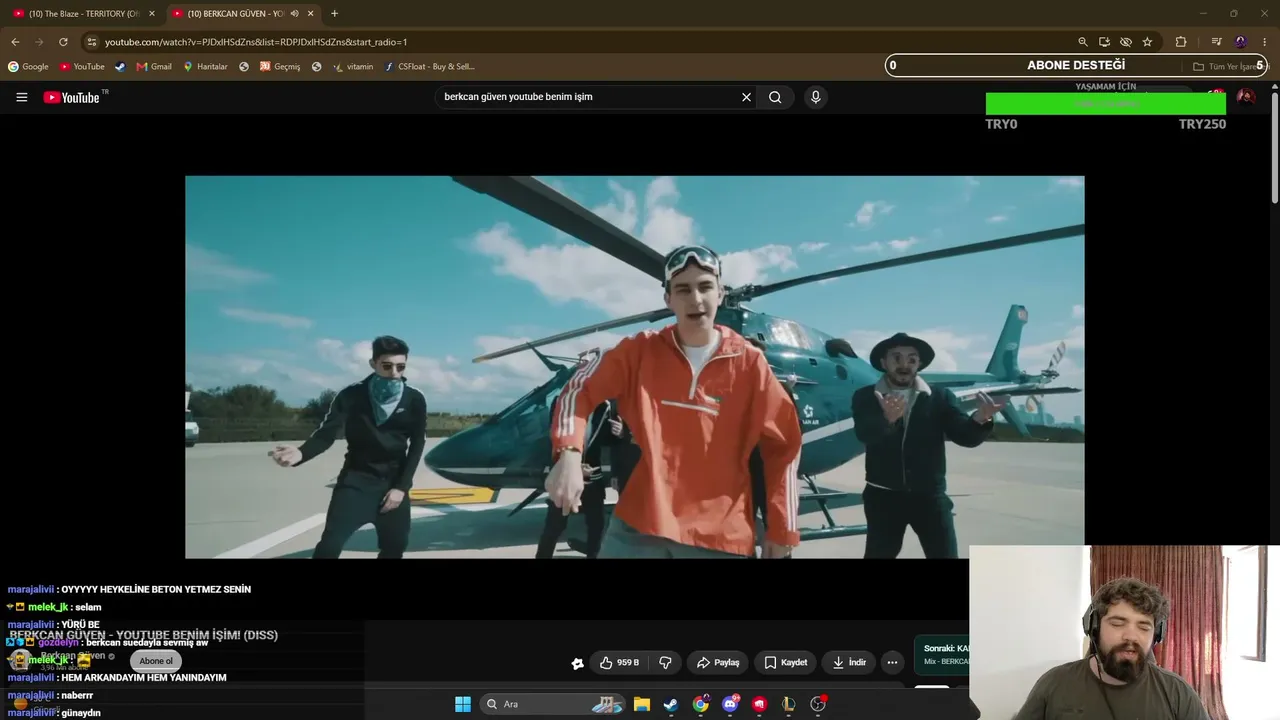Viewport: 1280px width, 720px height.
Task: Bookmark this page with the star
Action: tap(1147, 42)
